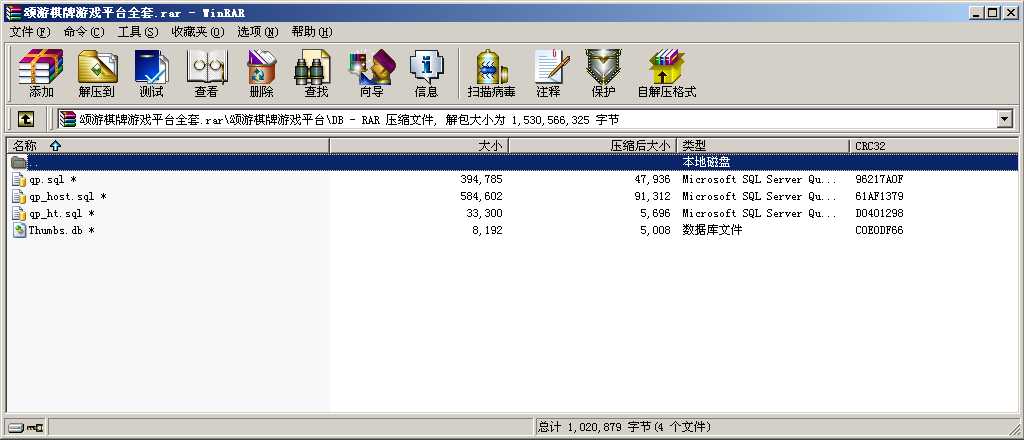
Task: Click the qp_ht.sql file icon
Action: [20, 213]
